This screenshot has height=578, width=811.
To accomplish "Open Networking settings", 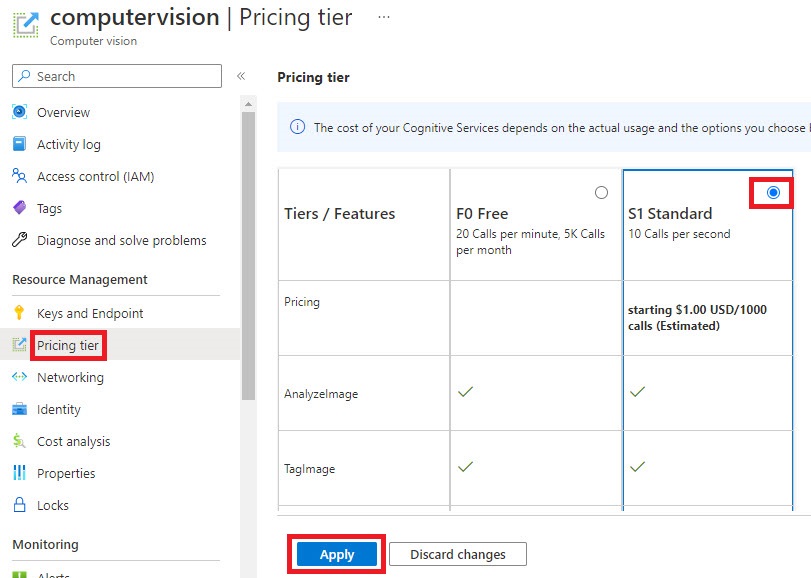I will point(70,377).
